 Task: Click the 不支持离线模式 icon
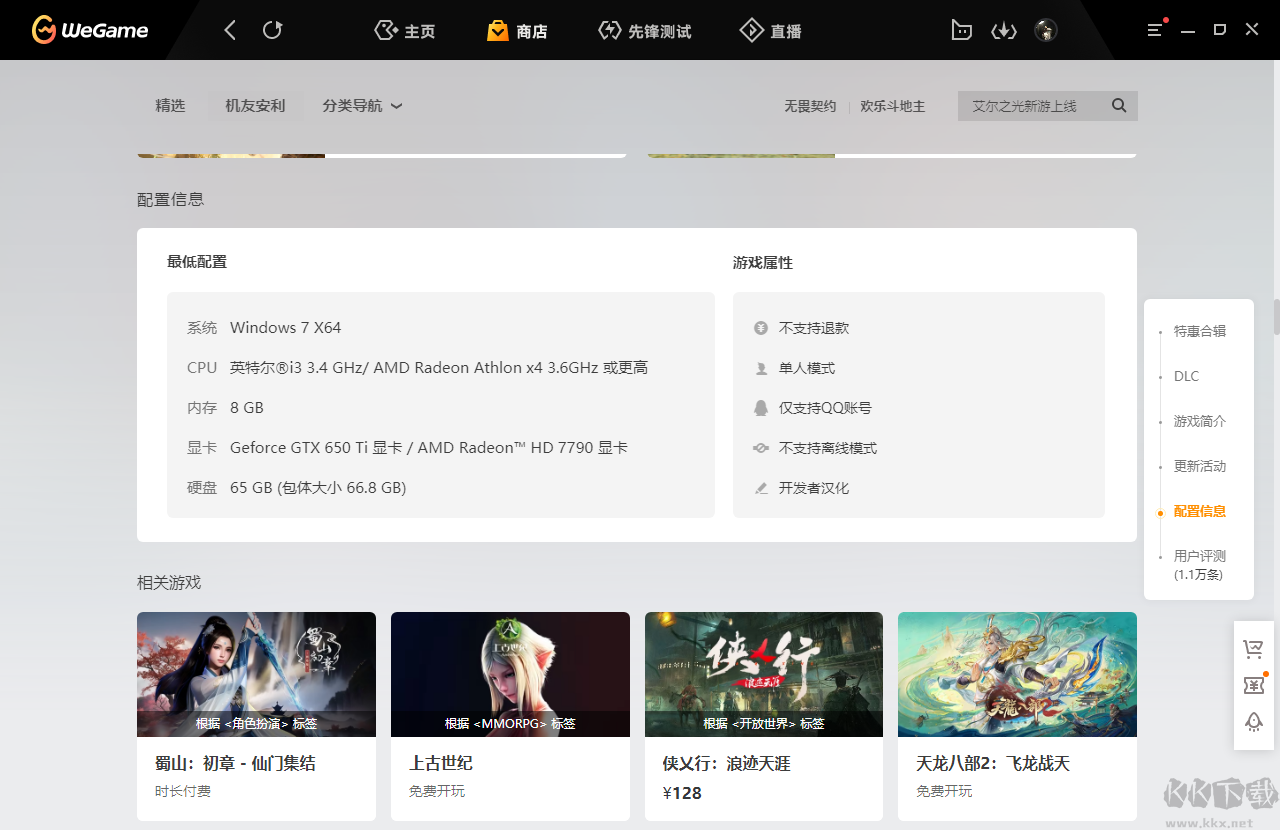(761, 448)
